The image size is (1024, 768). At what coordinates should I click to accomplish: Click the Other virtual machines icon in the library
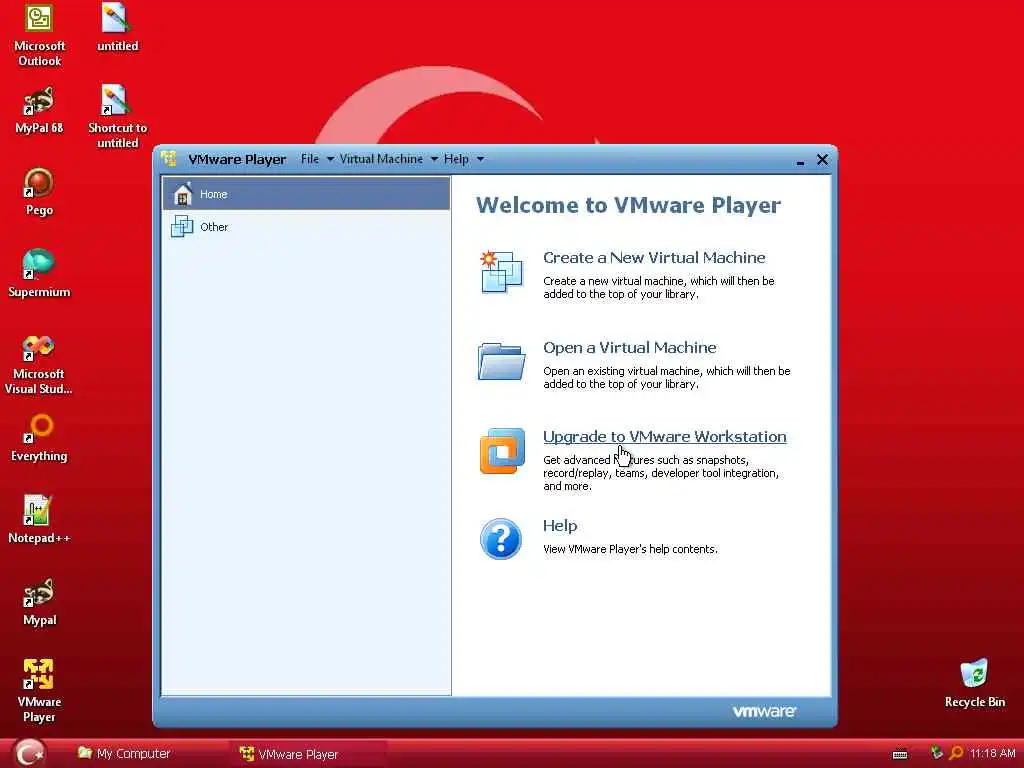point(182,227)
